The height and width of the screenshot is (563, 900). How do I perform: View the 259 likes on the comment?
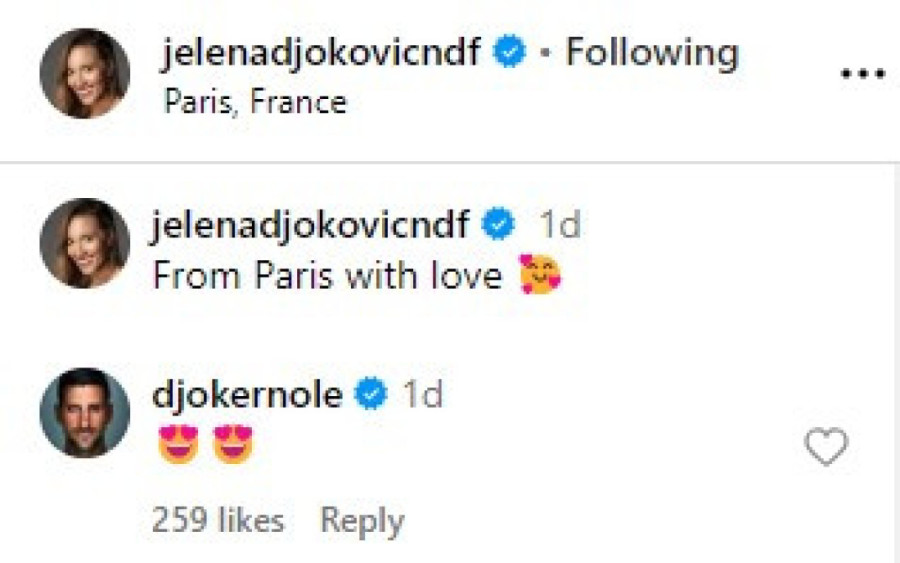[x=217, y=520]
